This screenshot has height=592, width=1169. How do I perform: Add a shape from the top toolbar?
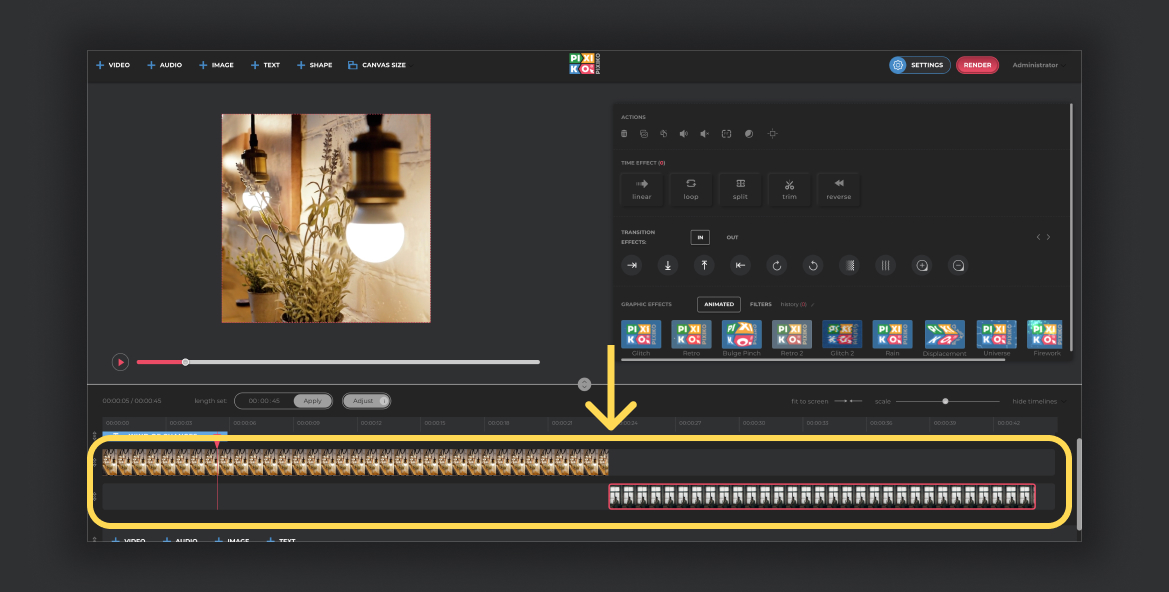click(x=315, y=65)
